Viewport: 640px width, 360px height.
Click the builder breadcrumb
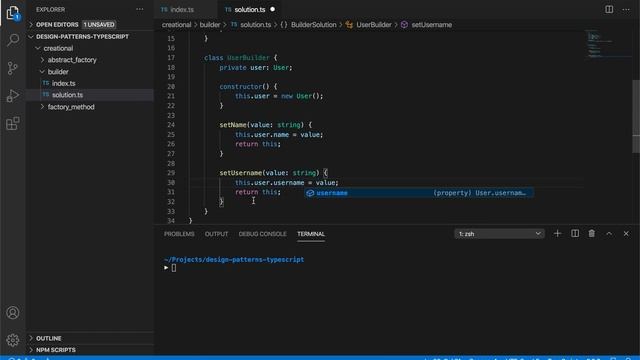tap(210, 25)
